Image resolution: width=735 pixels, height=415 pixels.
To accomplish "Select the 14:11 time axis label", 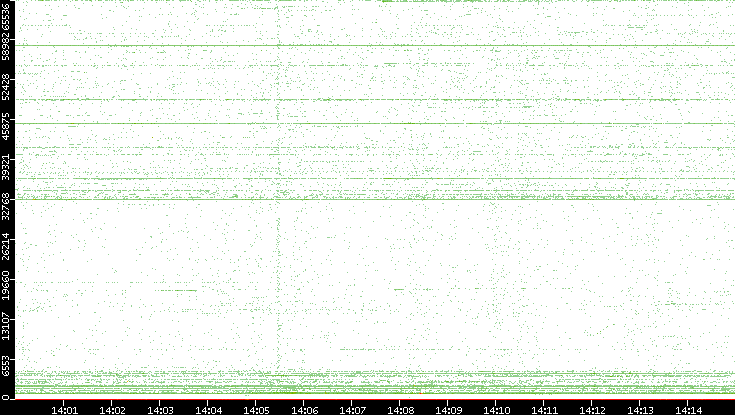I will [x=544, y=409].
